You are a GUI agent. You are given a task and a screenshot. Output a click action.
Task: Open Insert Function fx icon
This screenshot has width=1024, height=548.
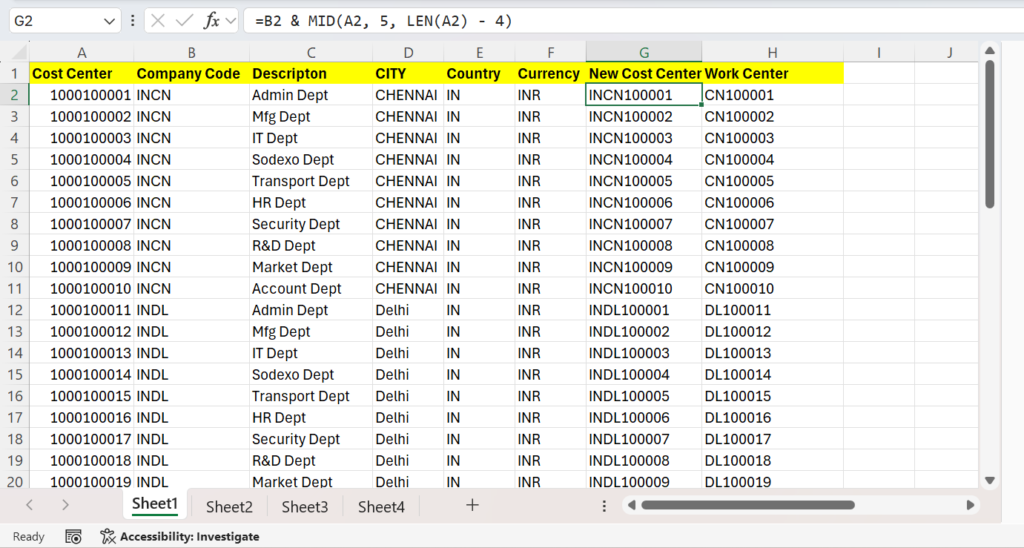coord(212,21)
